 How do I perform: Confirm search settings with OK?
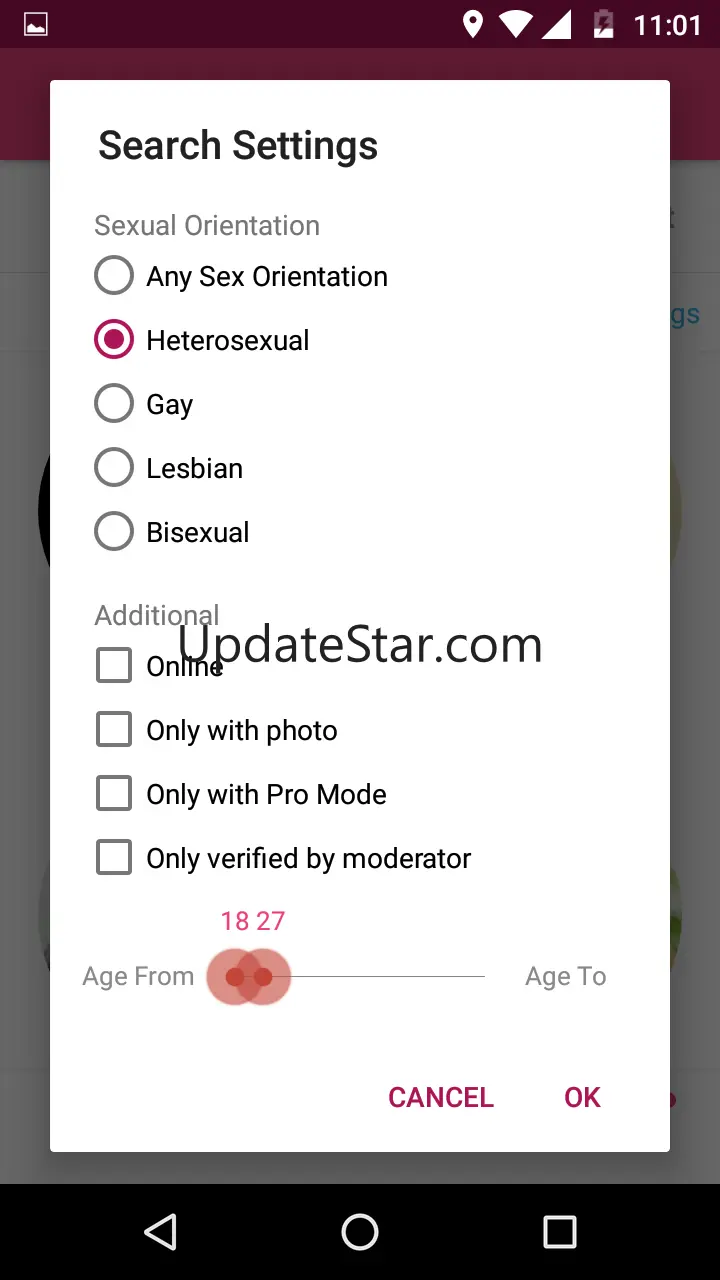pyautogui.click(x=582, y=1097)
